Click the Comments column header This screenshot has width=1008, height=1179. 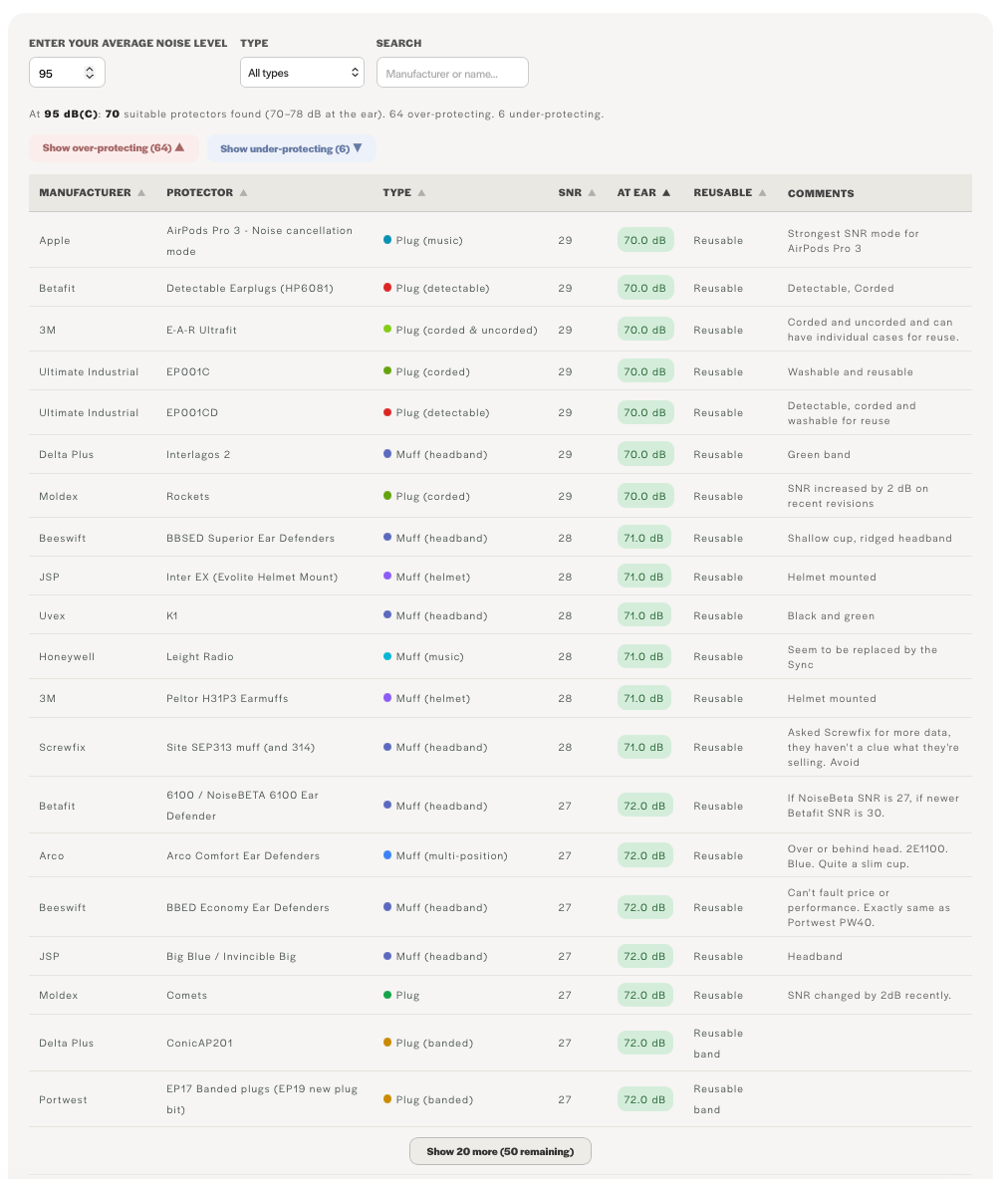click(821, 193)
